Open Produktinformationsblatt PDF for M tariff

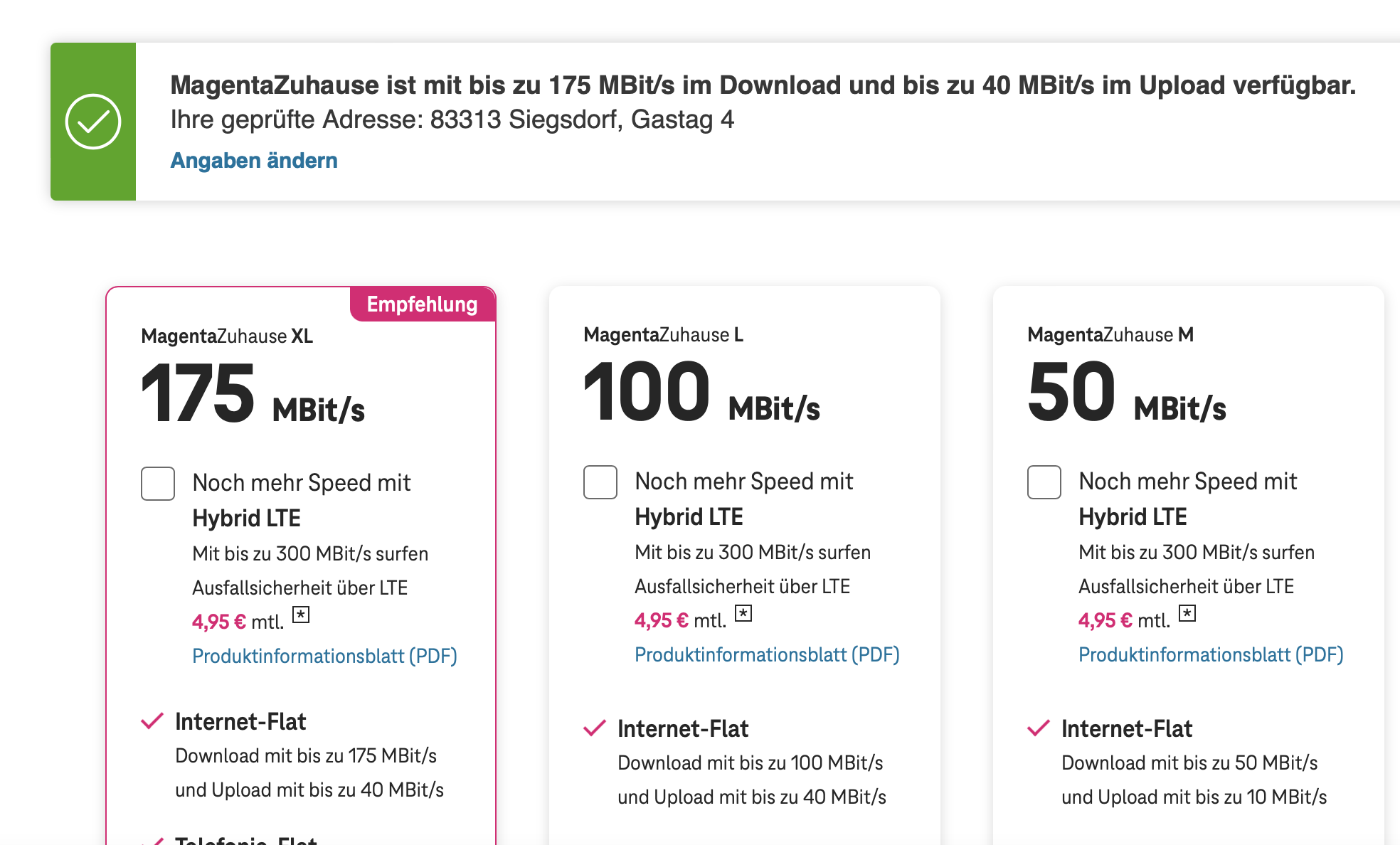coord(1211,654)
